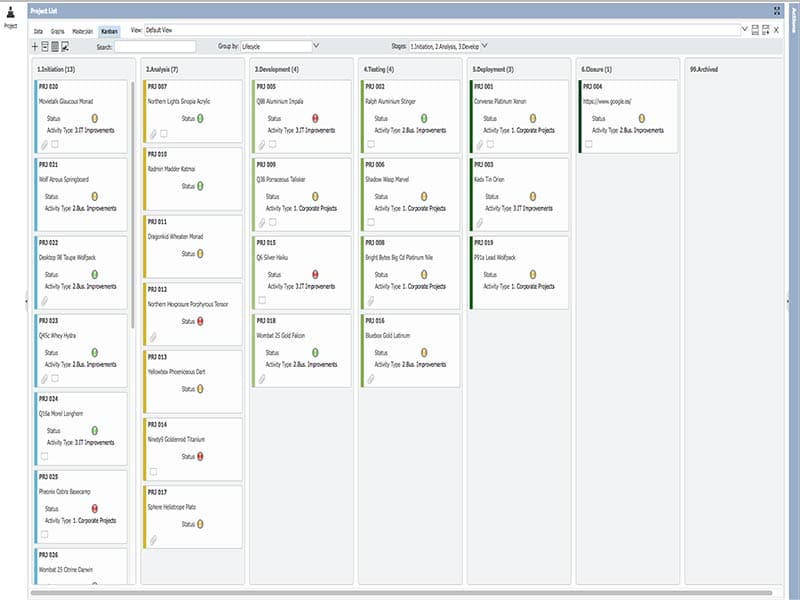Add a new project with plus icon

[35, 46]
